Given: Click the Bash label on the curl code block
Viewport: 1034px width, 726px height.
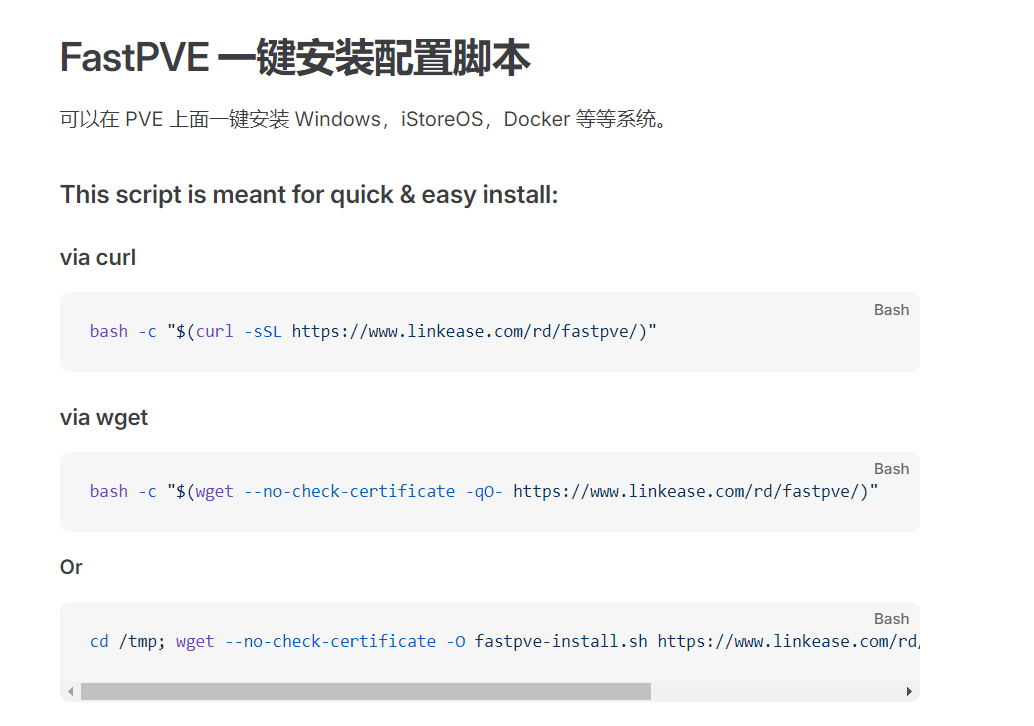Looking at the screenshot, I should [891, 310].
